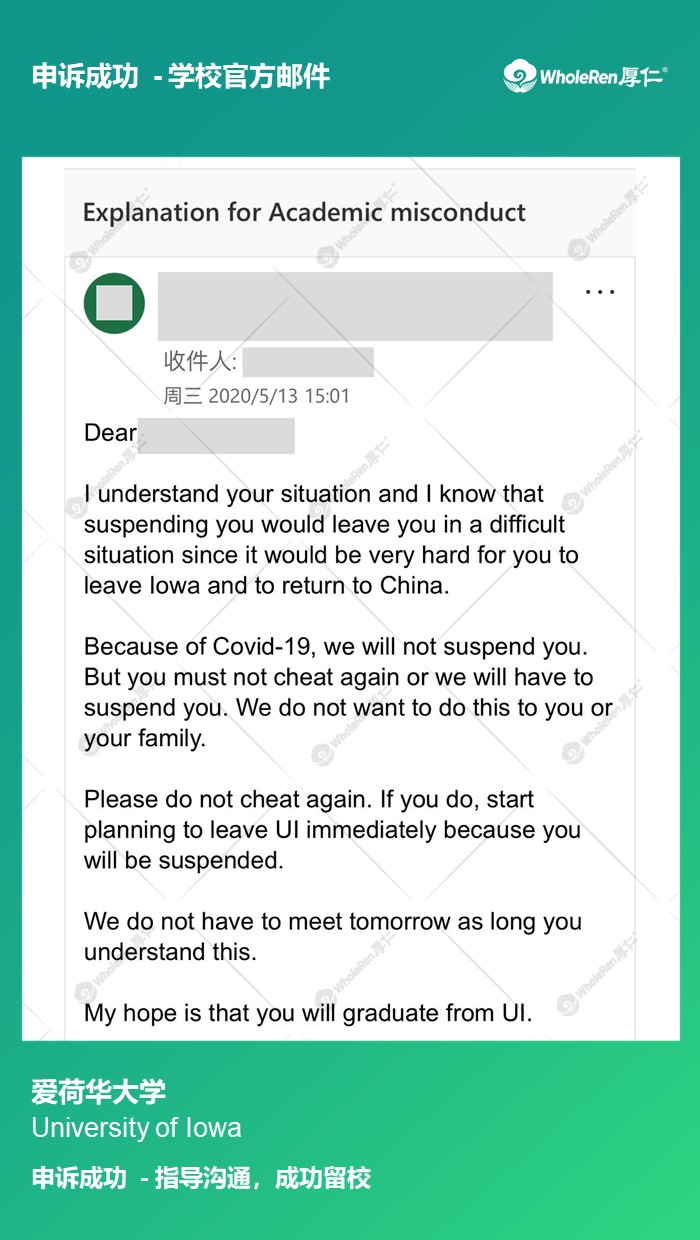
Task: Click the sender's green avatar icon
Action: point(114,303)
